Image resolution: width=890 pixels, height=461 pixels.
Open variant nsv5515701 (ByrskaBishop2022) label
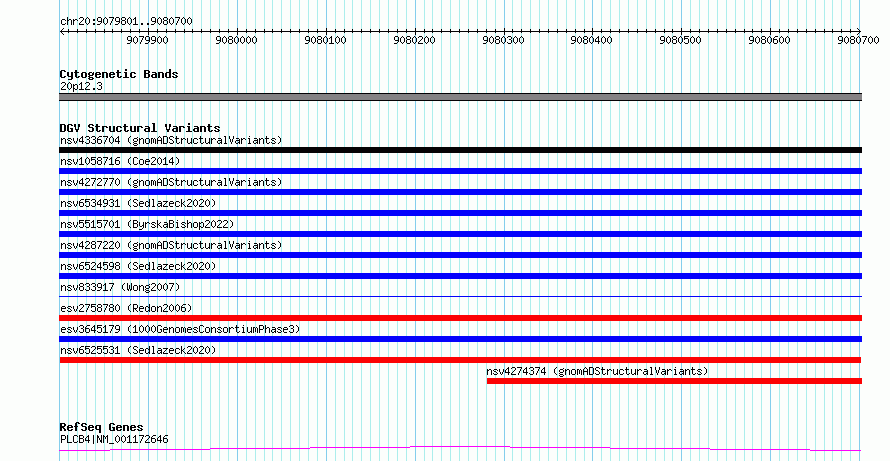pos(147,224)
